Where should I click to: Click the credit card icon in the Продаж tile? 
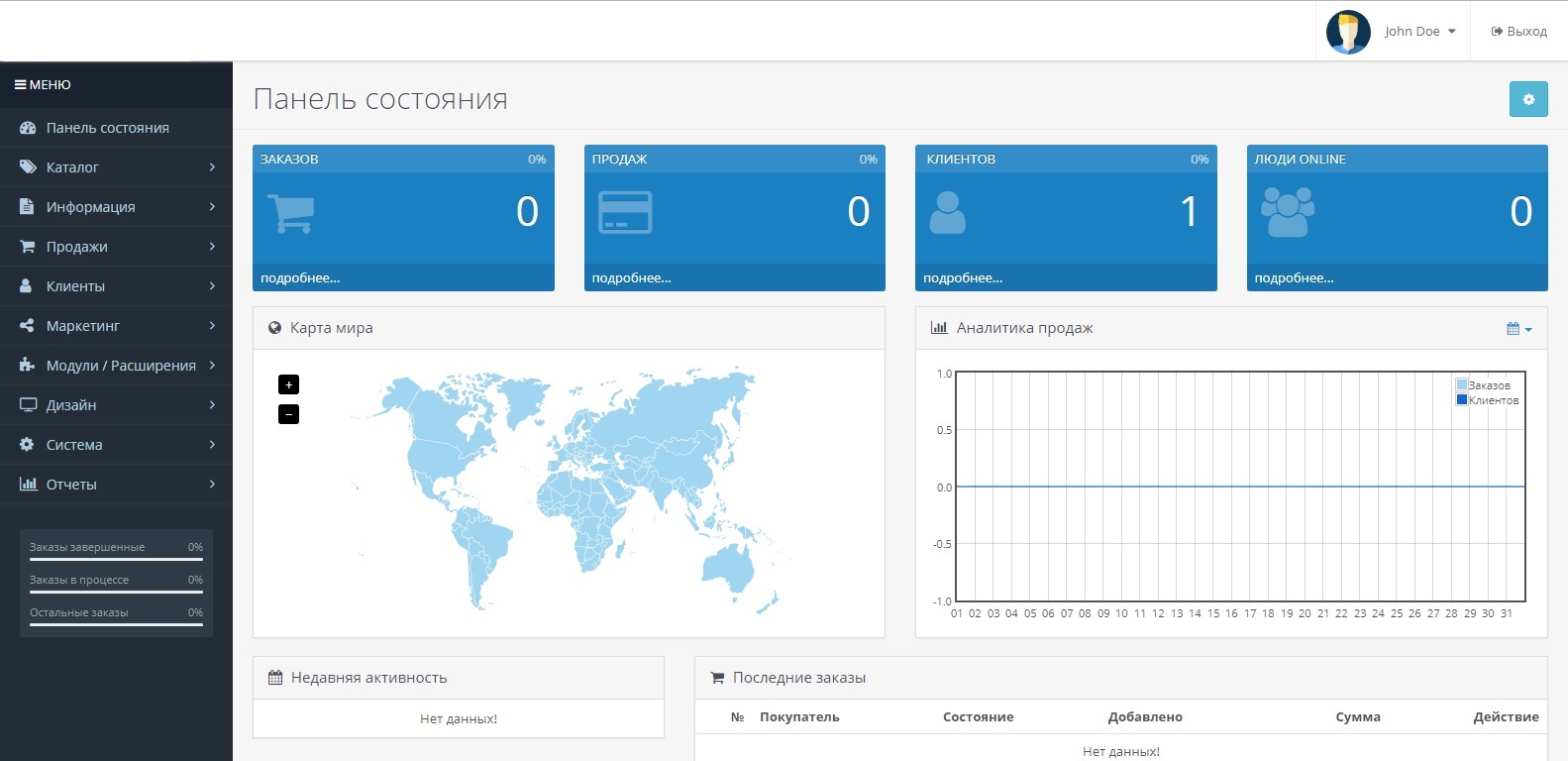[625, 212]
